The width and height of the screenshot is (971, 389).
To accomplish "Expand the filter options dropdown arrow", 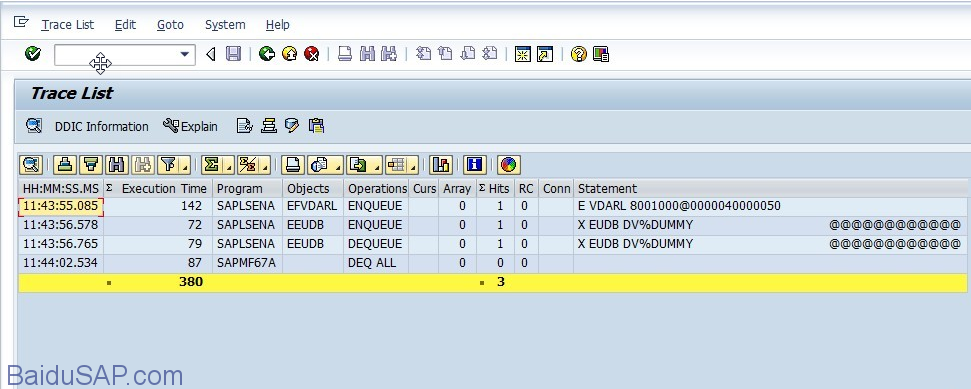I will click(185, 166).
